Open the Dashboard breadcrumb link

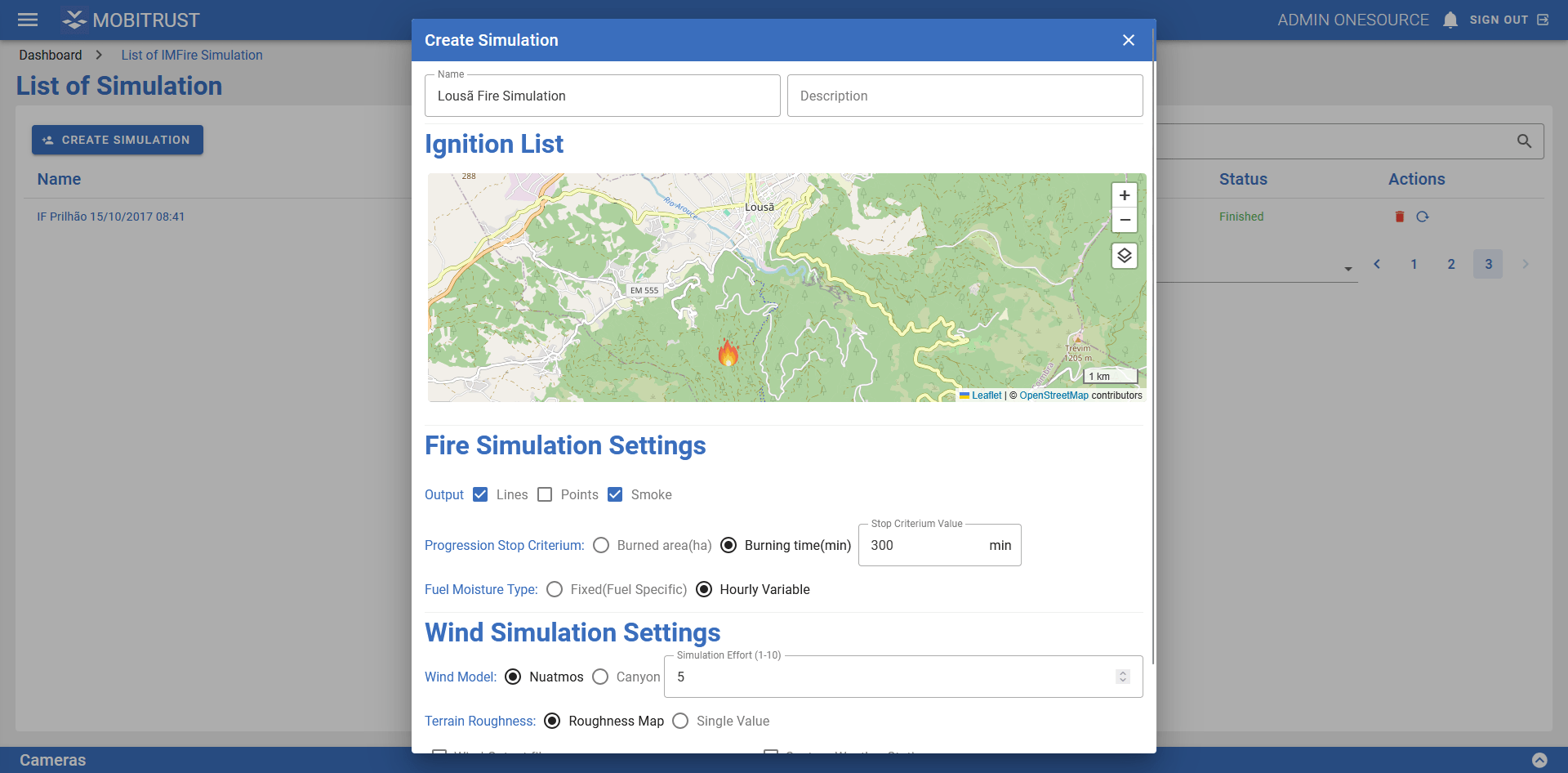click(x=51, y=55)
